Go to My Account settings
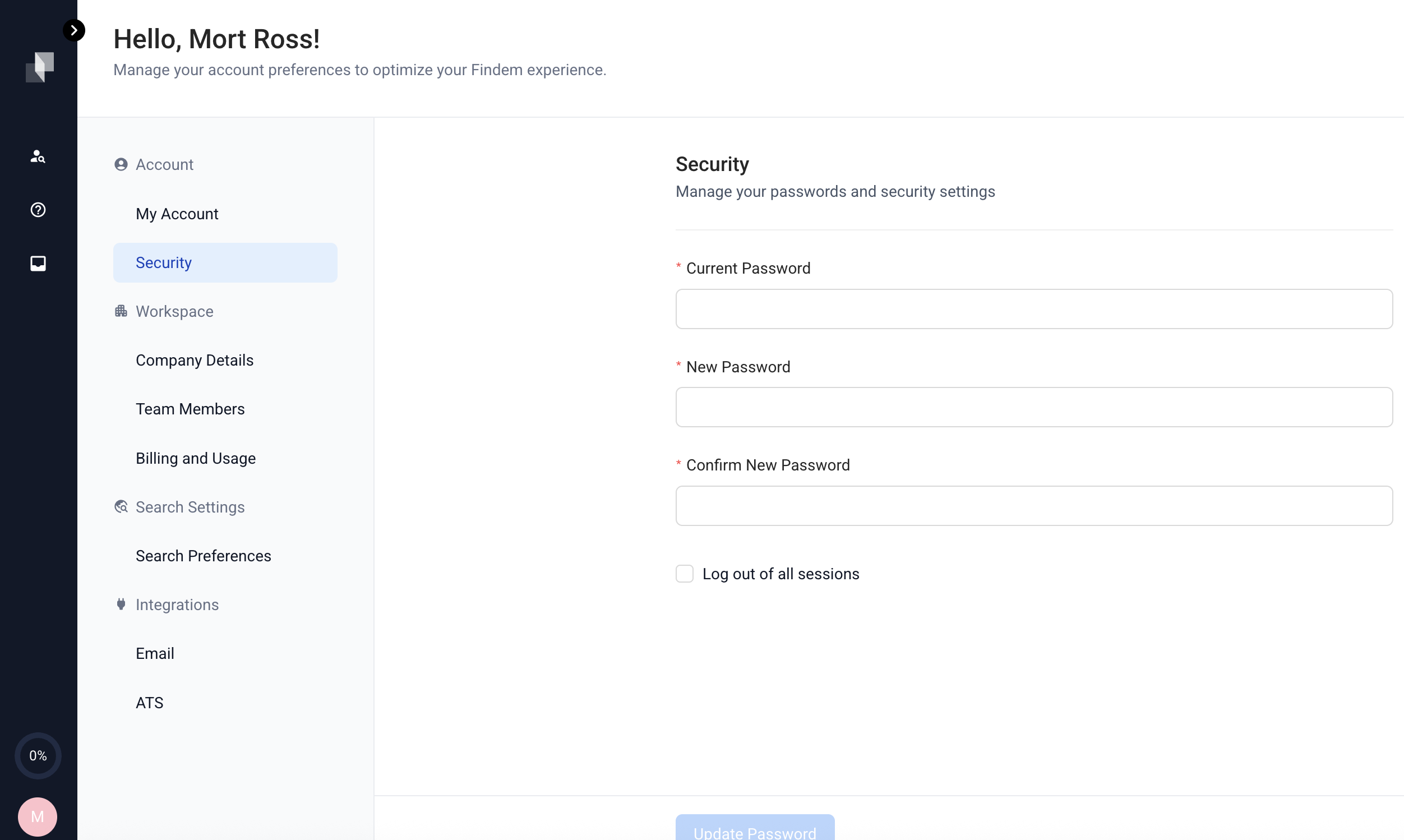This screenshot has width=1404, height=840. (177, 214)
